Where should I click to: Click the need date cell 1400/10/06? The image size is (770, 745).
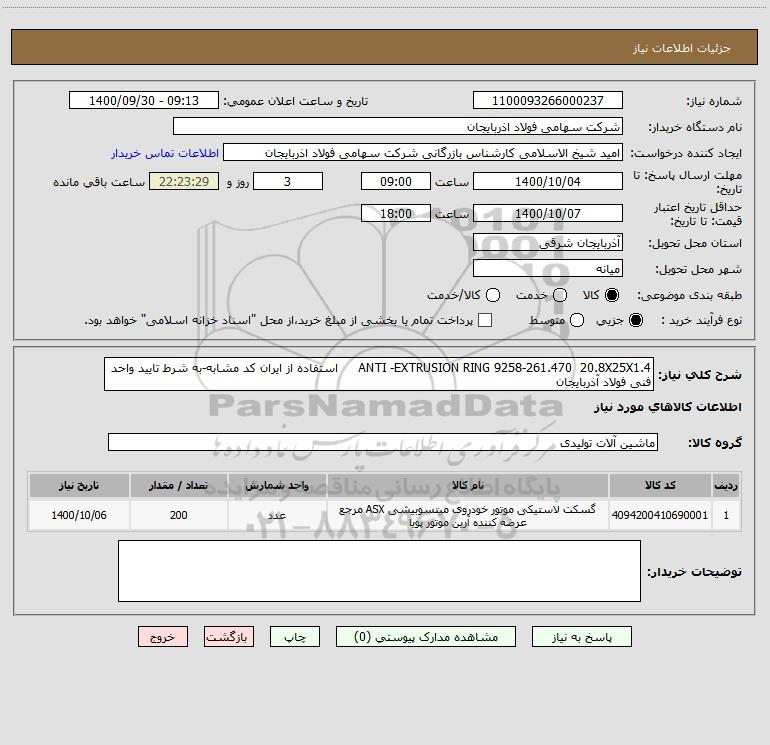pos(79,515)
